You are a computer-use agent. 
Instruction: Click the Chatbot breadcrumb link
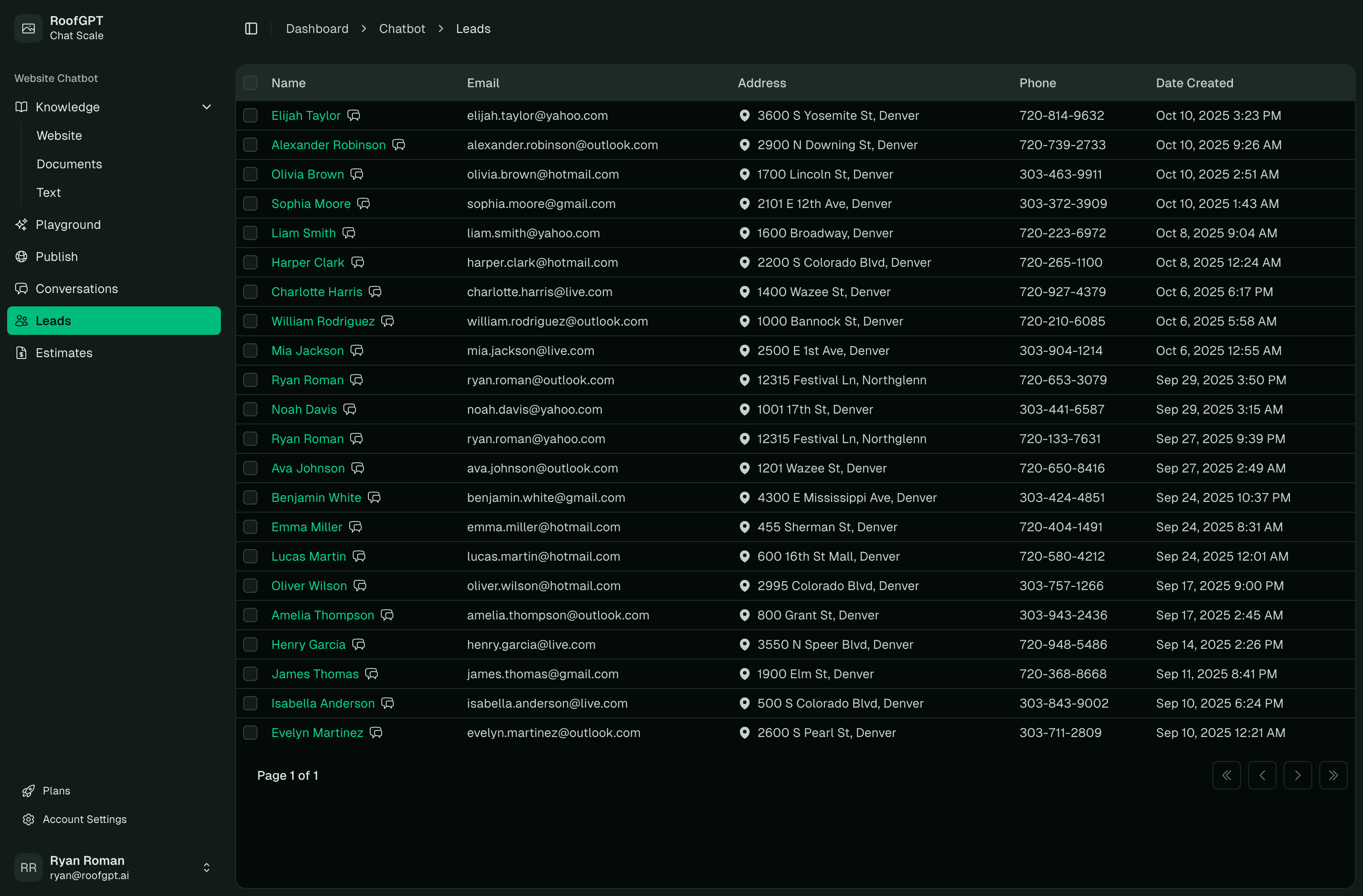point(401,28)
